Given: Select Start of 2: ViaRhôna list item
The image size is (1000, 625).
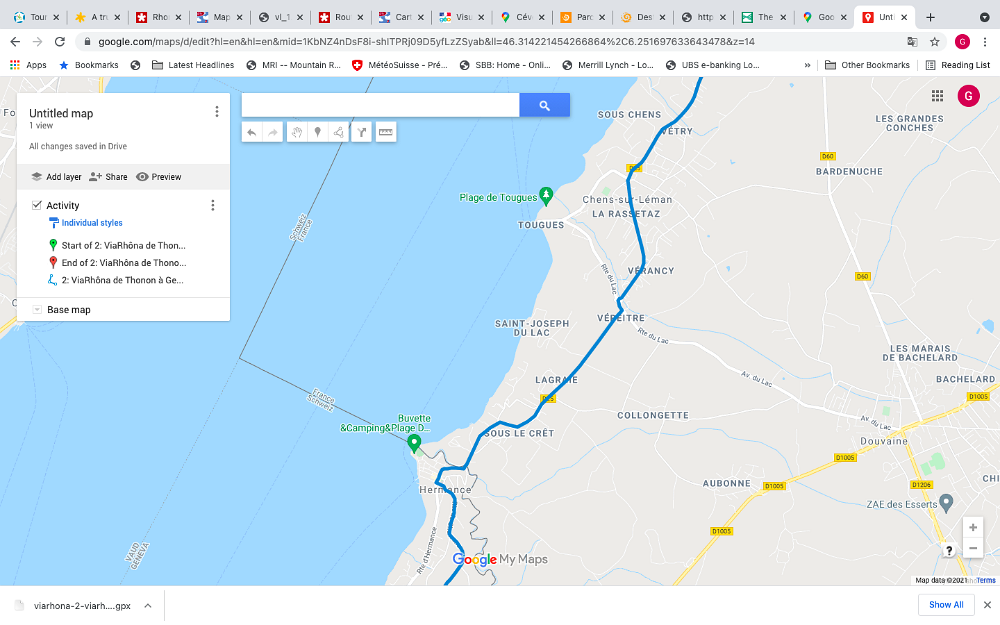Looking at the screenshot, I should click(x=122, y=245).
